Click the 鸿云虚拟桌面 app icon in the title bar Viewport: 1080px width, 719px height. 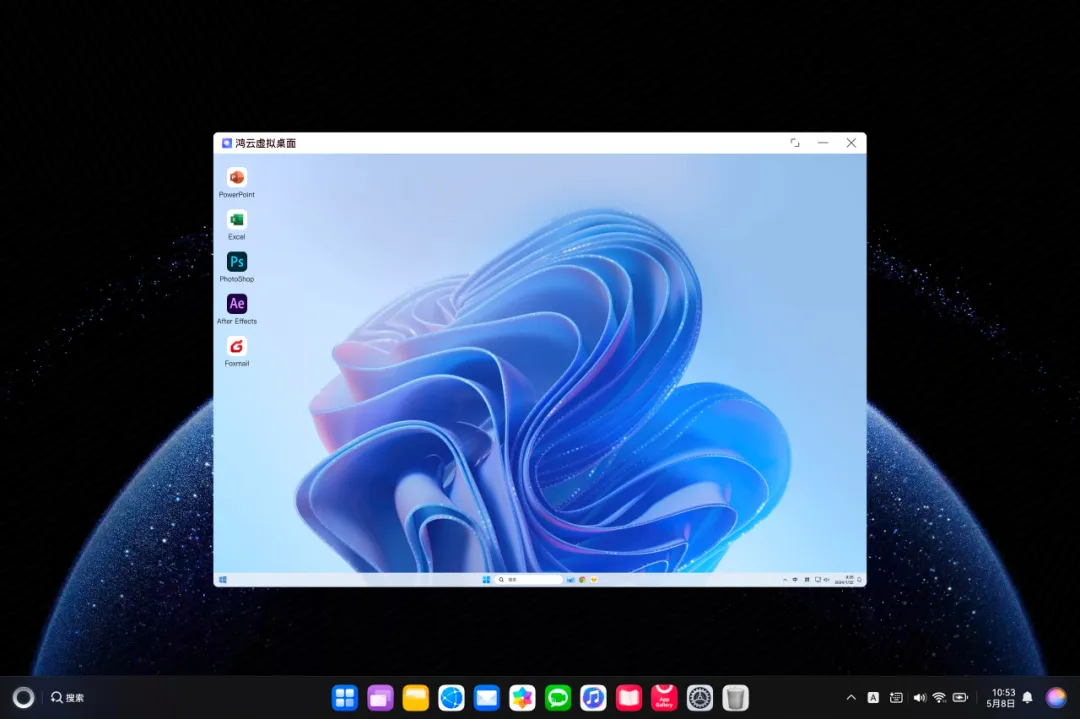[x=227, y=143]
